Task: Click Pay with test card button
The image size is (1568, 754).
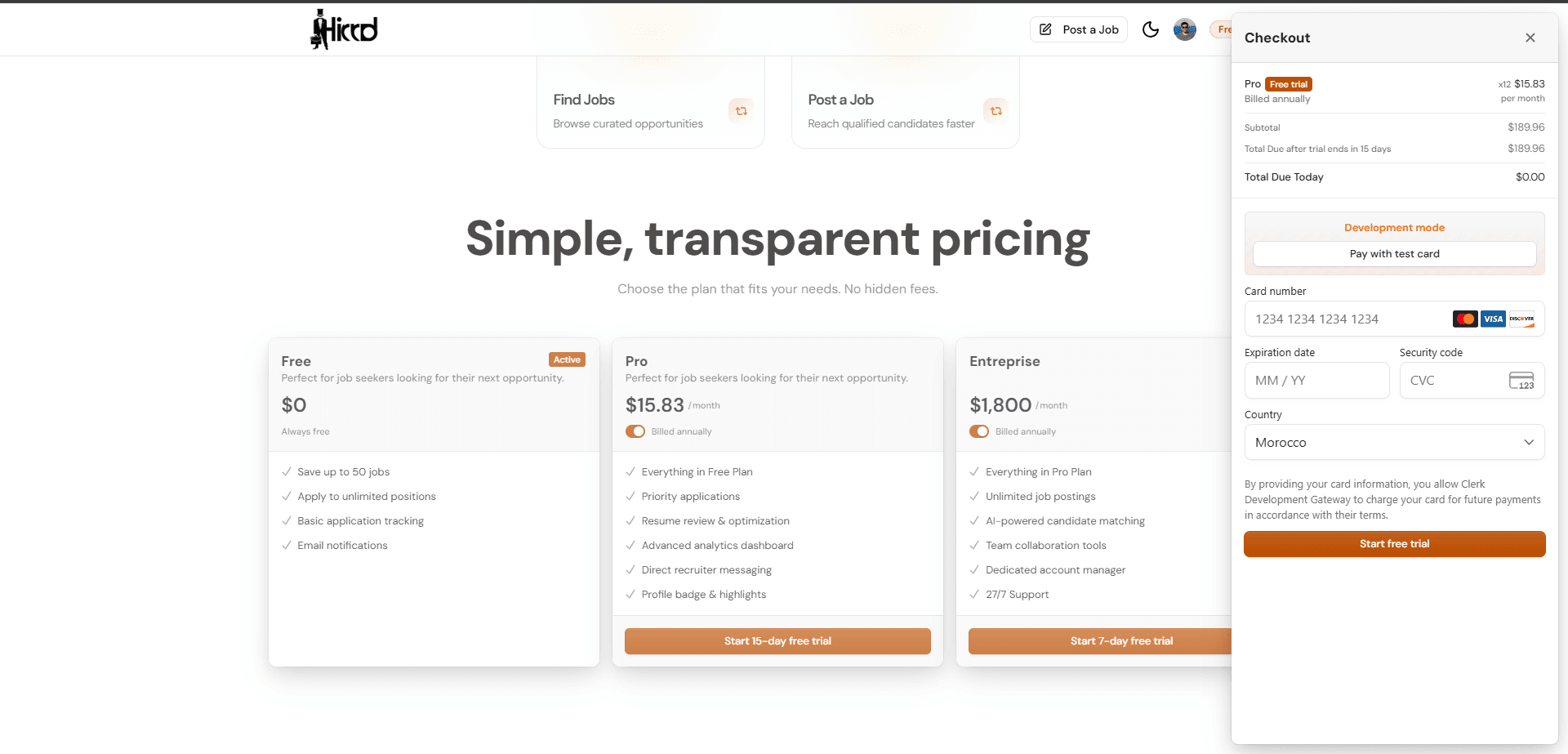Action: coord(1394,254)
